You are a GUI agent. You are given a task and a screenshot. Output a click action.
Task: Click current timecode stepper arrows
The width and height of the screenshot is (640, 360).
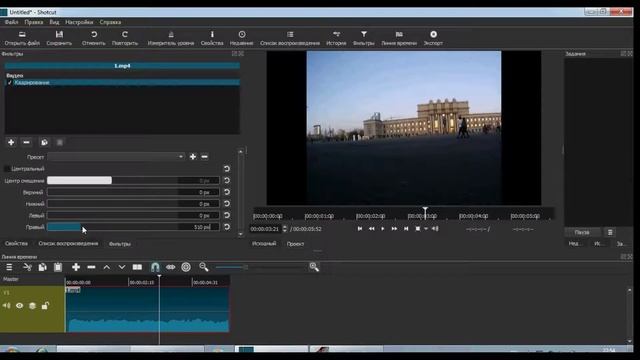tap(285, 229)
